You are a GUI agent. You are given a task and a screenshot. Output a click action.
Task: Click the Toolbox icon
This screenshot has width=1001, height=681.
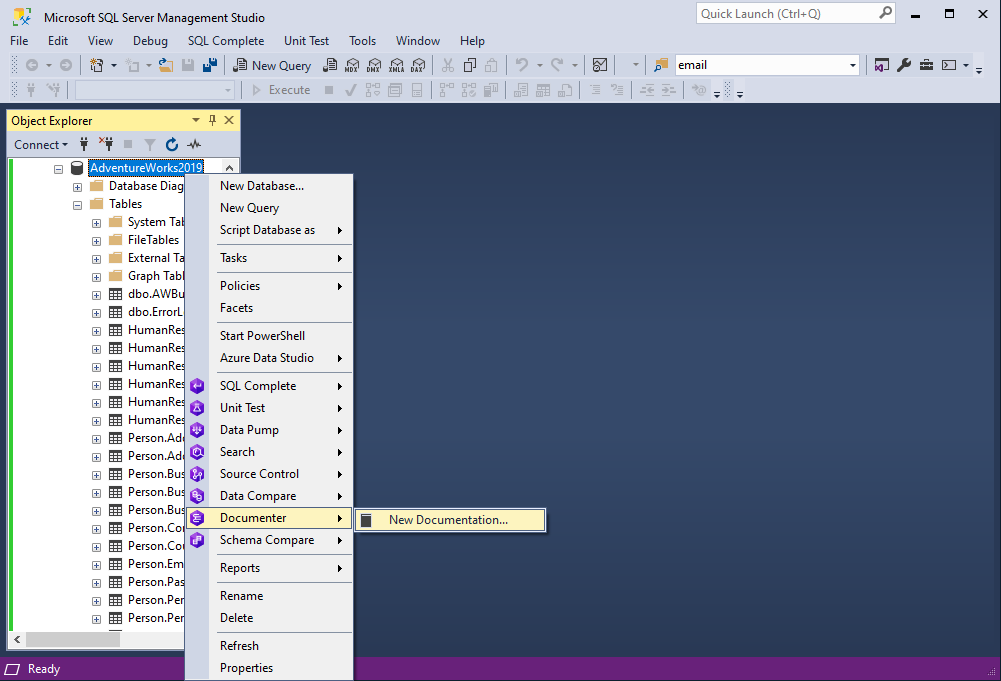pos(926,65)
